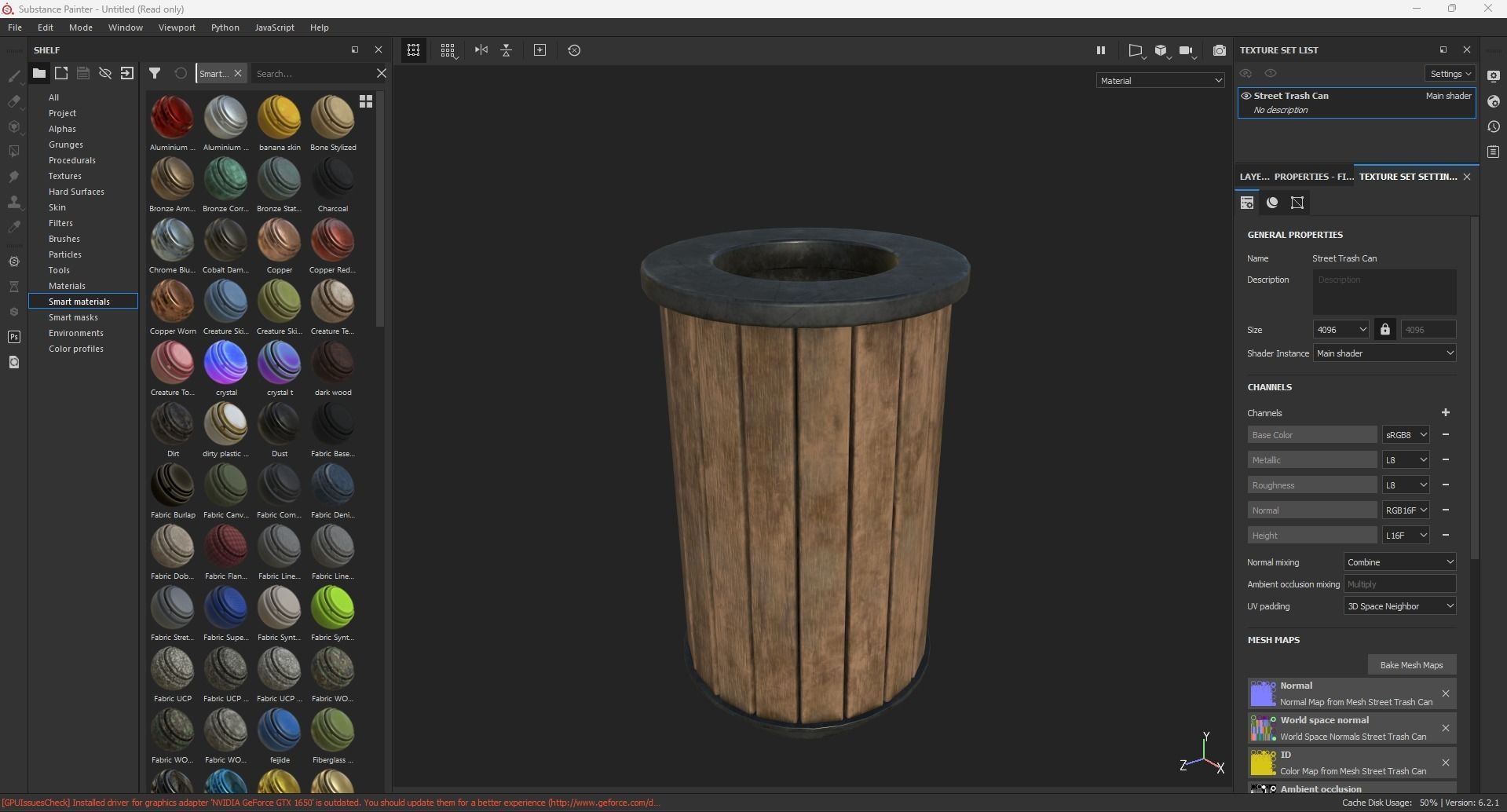This screenshot has height=812, width=1507.
Task: Toggle visibility of Street Trash Can texture set
Action: (x=1246, y=96)
